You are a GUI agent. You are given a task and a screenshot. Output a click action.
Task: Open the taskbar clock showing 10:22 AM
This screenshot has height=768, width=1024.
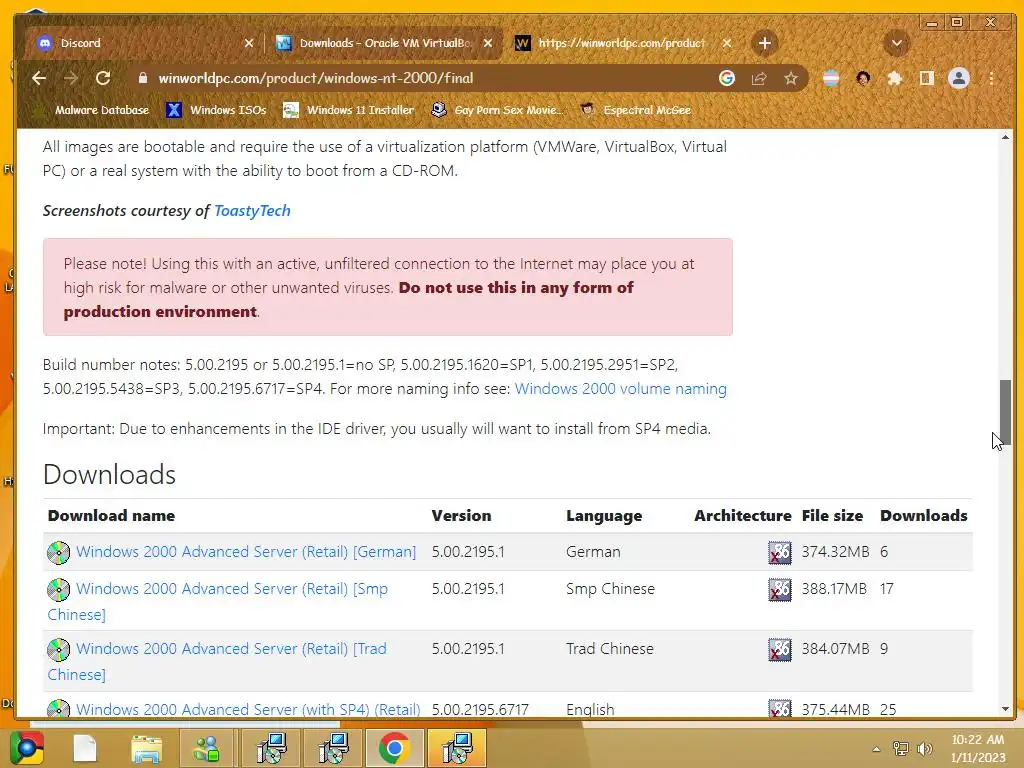point(978,748)
